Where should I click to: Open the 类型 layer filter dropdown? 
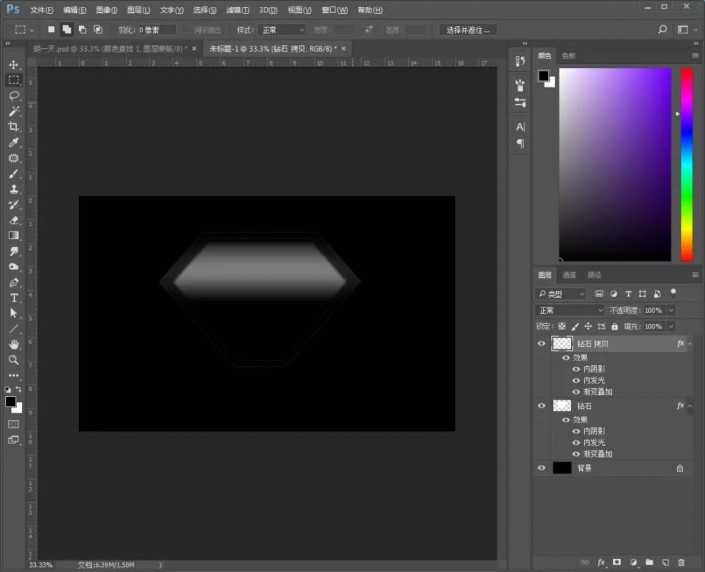click(562, 294)
